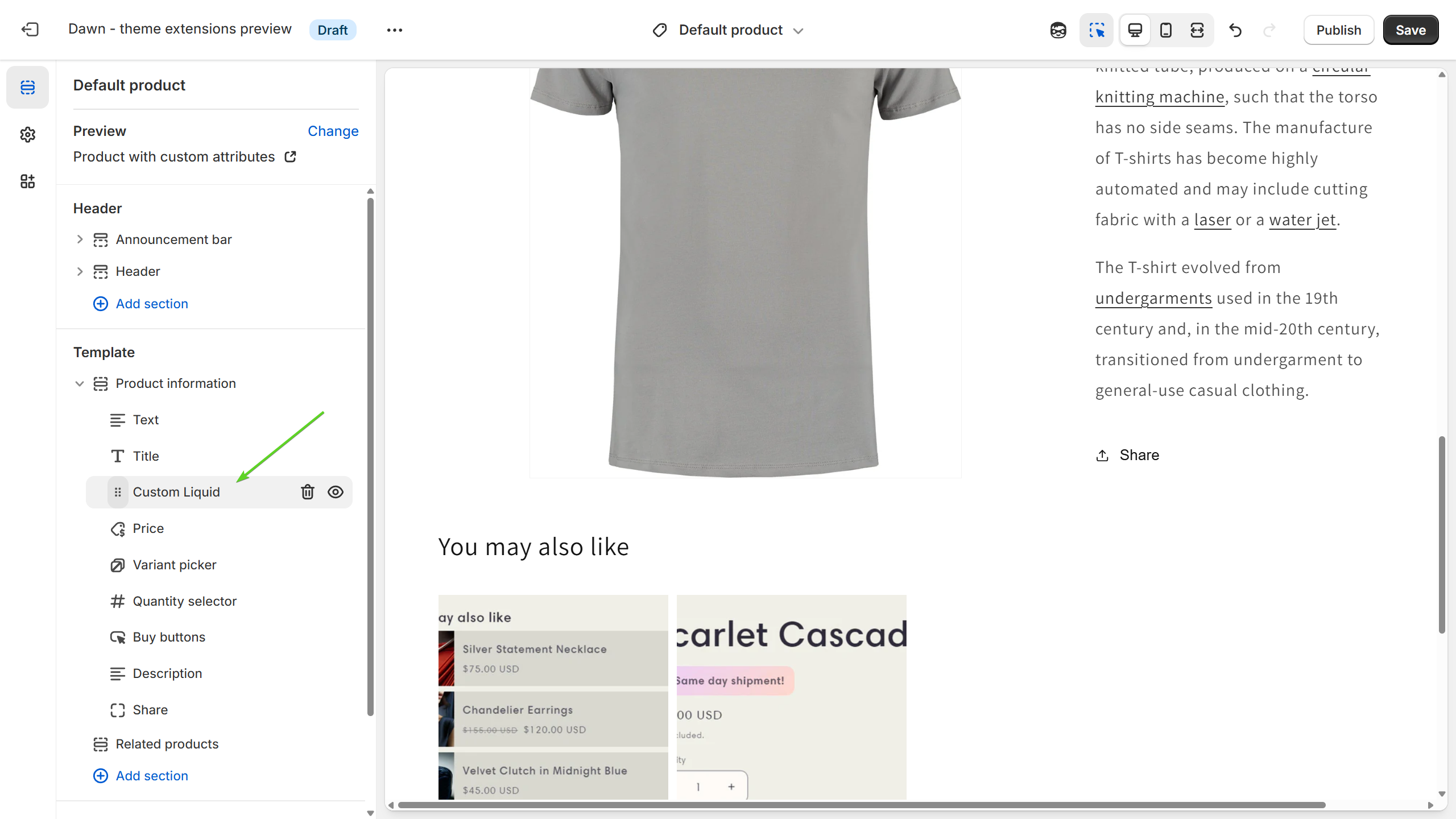Click the preview's horizontal scrollbar

(x=861, y=805)
